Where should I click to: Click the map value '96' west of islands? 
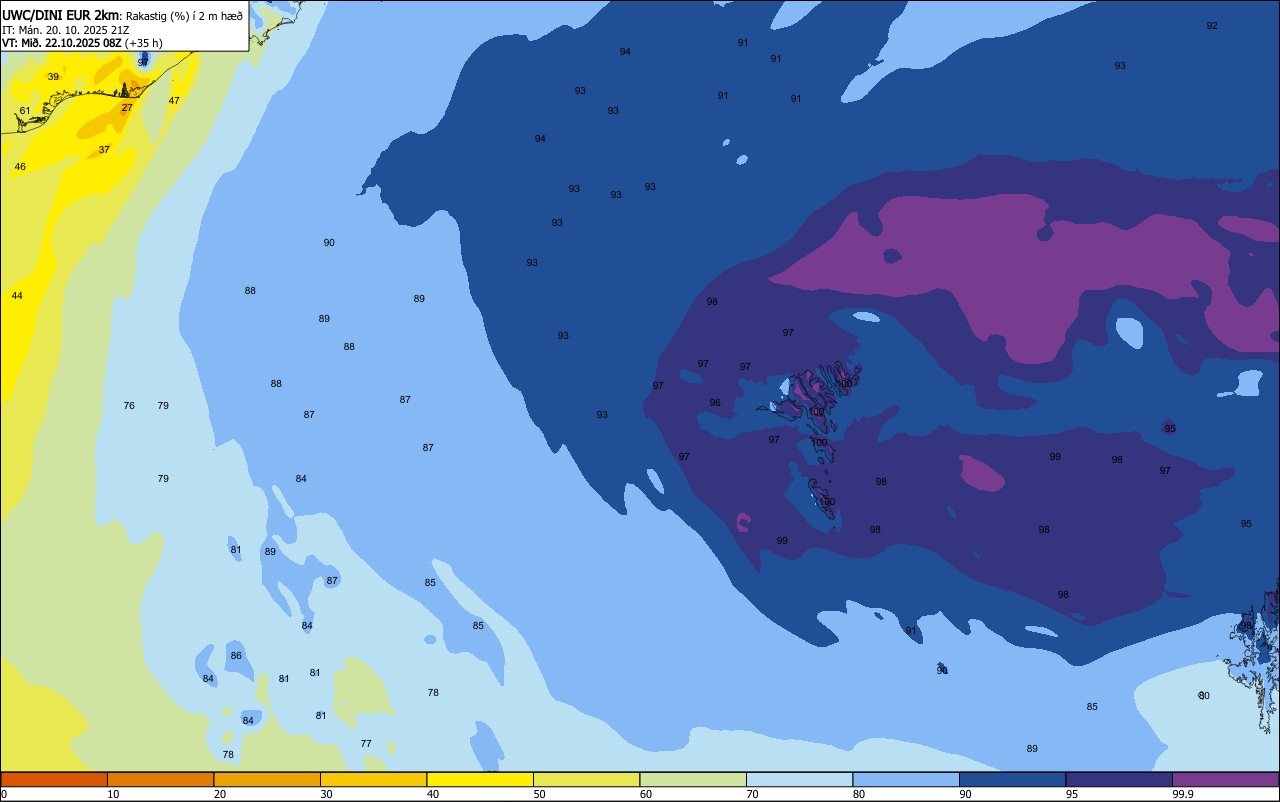point(715,403)
